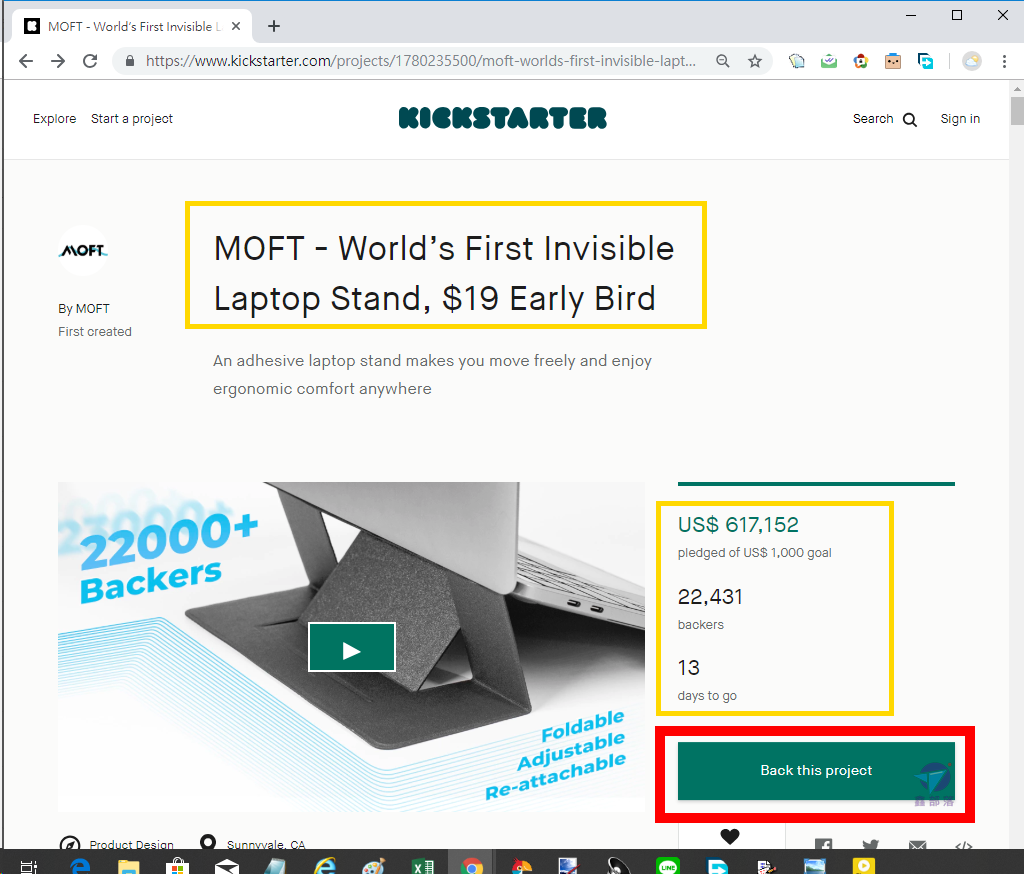1024x874 pixels.
Task: Open the Explore menu link
Action: (54, 119)
